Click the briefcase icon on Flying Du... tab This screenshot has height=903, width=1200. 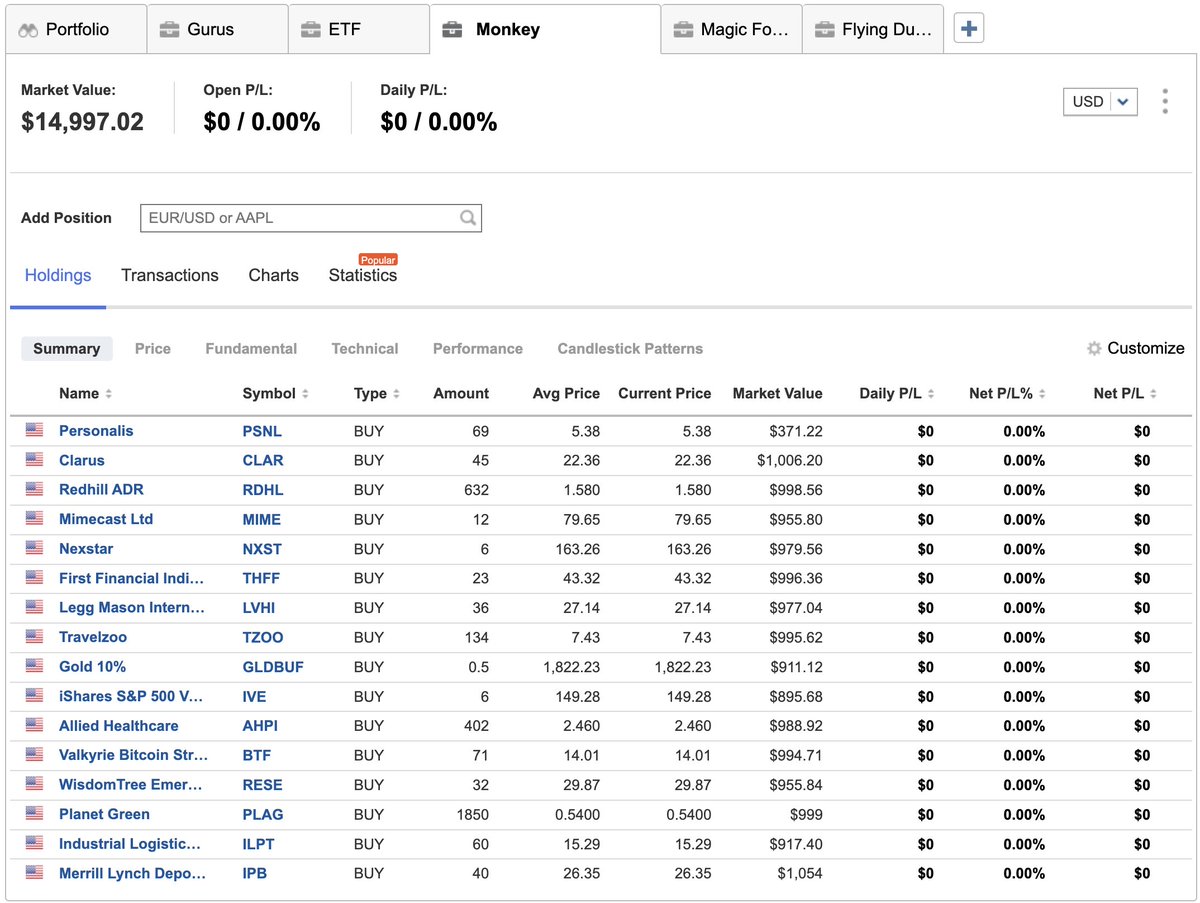click(x=825, y=29)
